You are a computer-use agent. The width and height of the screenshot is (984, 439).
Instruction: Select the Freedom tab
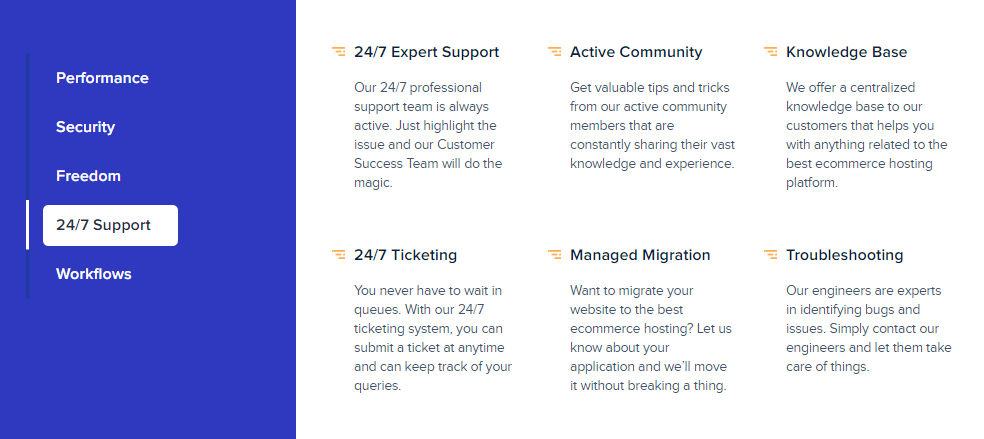[88, 176]
